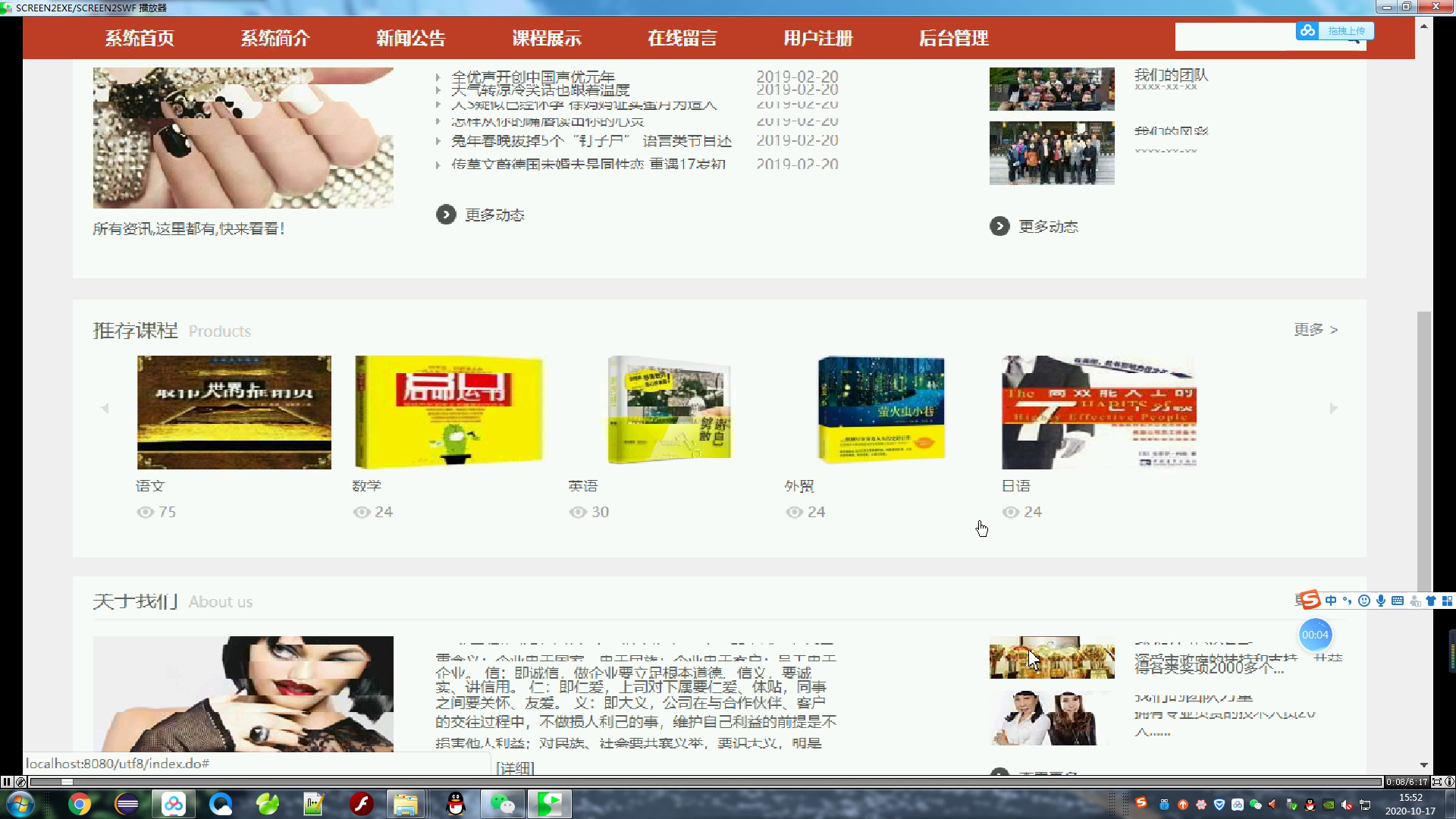Screen dimensions: 1456x819
Task: Open the Adobe Flash taskbar icon
Action: pyautogui.click(x=361, y=804)
